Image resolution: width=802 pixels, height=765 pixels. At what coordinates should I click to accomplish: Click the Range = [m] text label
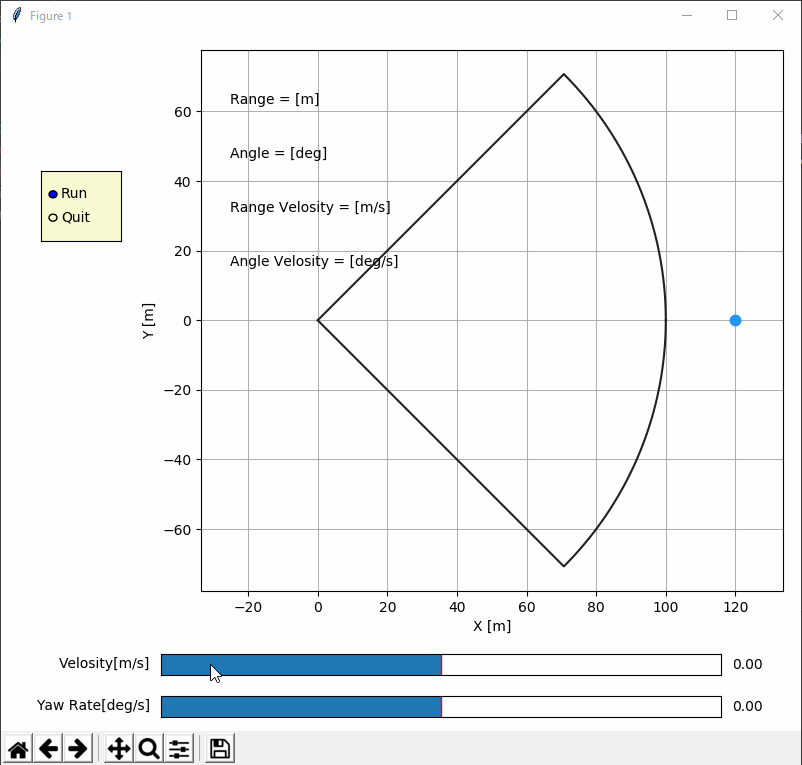point(275,99)
